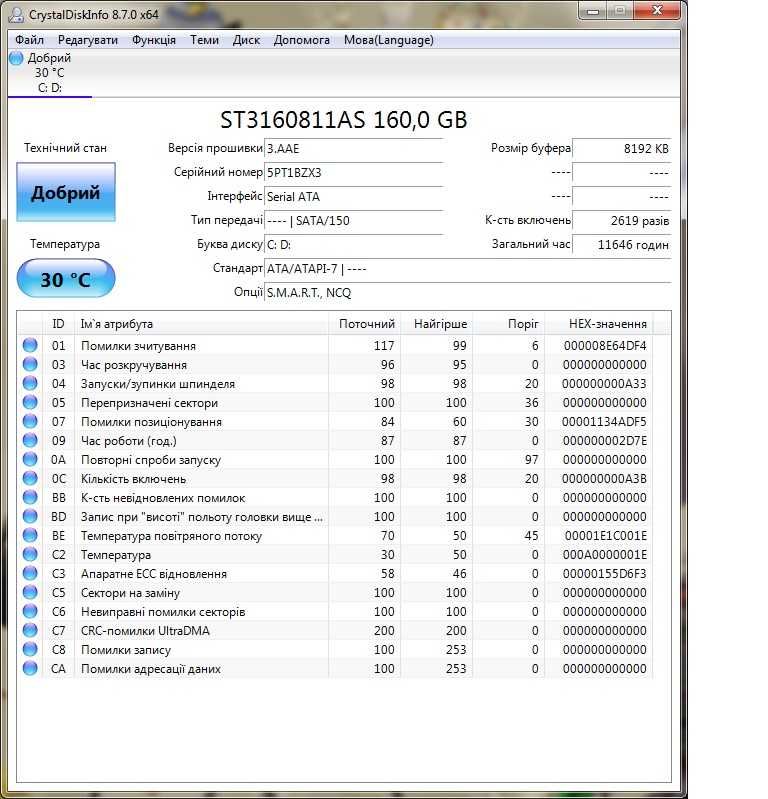Select the Добрий 30 °C C: D: disk tab

point(49,73)
